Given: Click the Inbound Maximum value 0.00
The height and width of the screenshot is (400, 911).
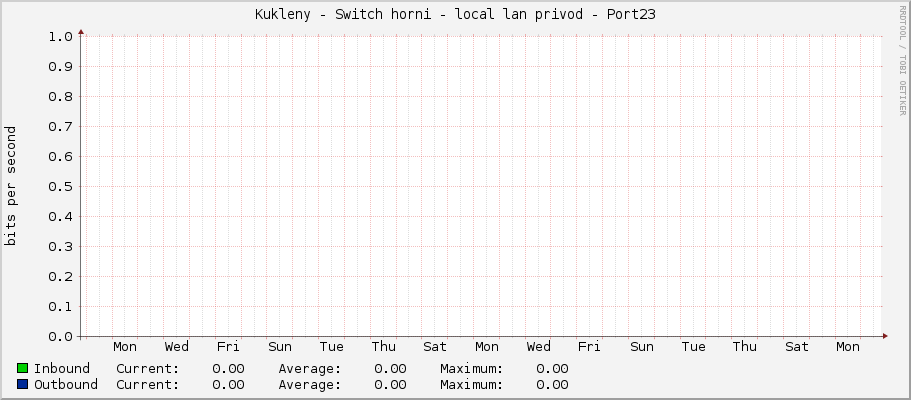Looking at the screenshot, I should tap(553, 369).
